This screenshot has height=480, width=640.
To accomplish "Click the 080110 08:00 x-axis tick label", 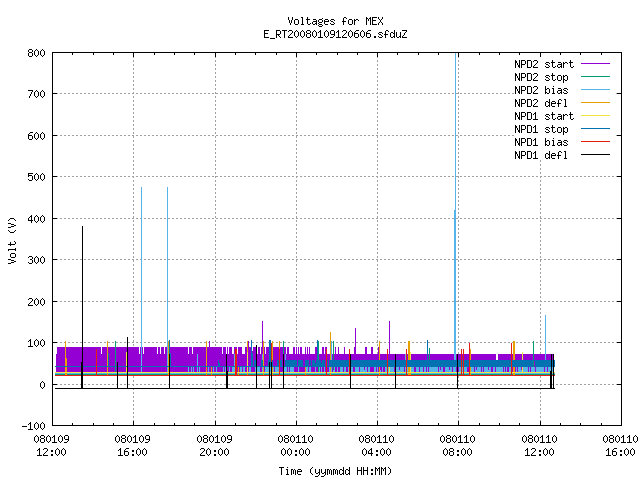I will point(458,446).
